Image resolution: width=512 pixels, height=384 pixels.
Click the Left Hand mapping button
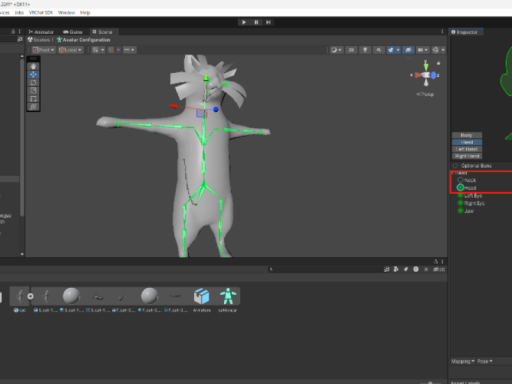tap(467, 149)
